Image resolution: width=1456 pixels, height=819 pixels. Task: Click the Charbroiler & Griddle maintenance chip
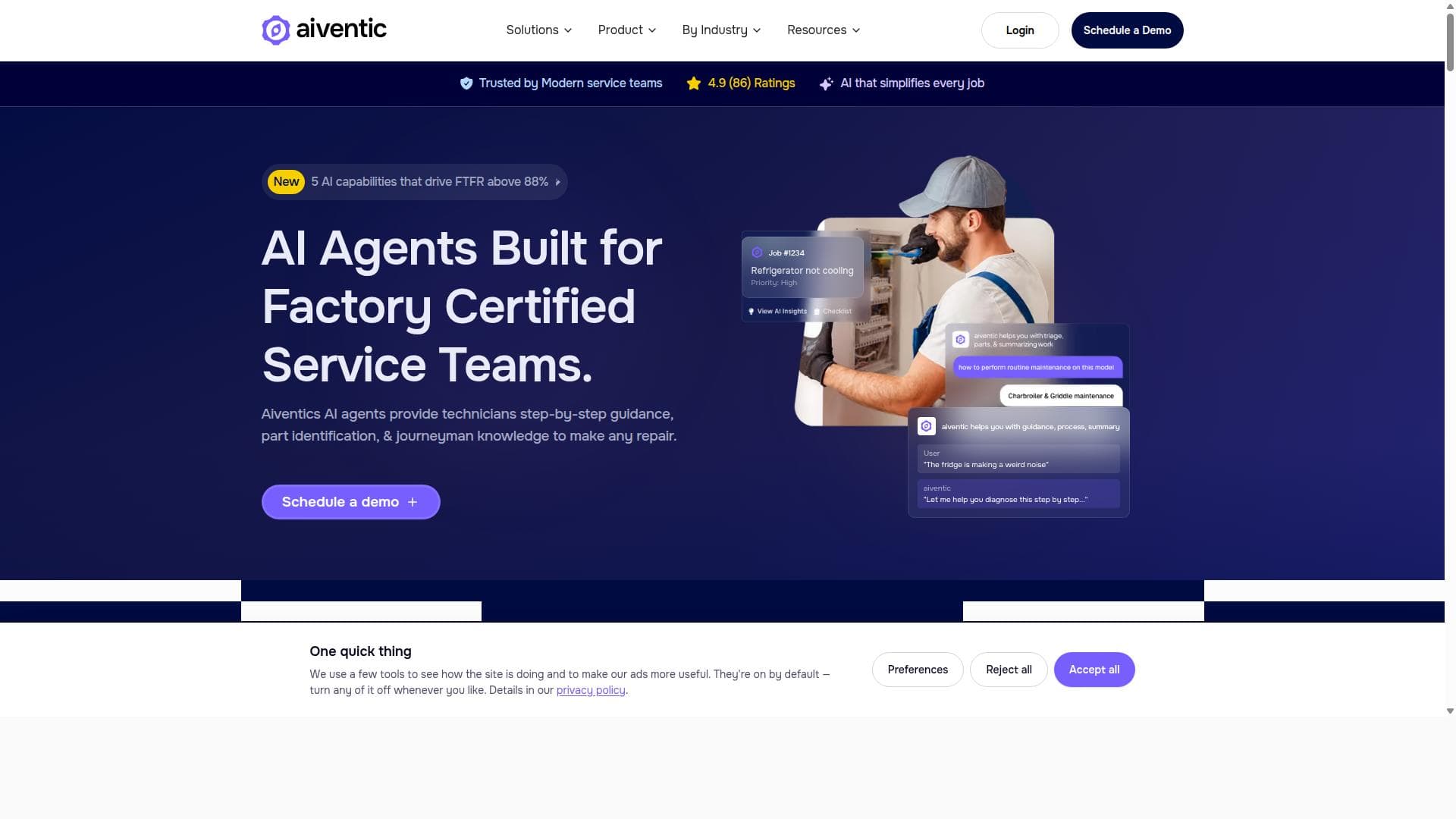(x=1061, y=396)
